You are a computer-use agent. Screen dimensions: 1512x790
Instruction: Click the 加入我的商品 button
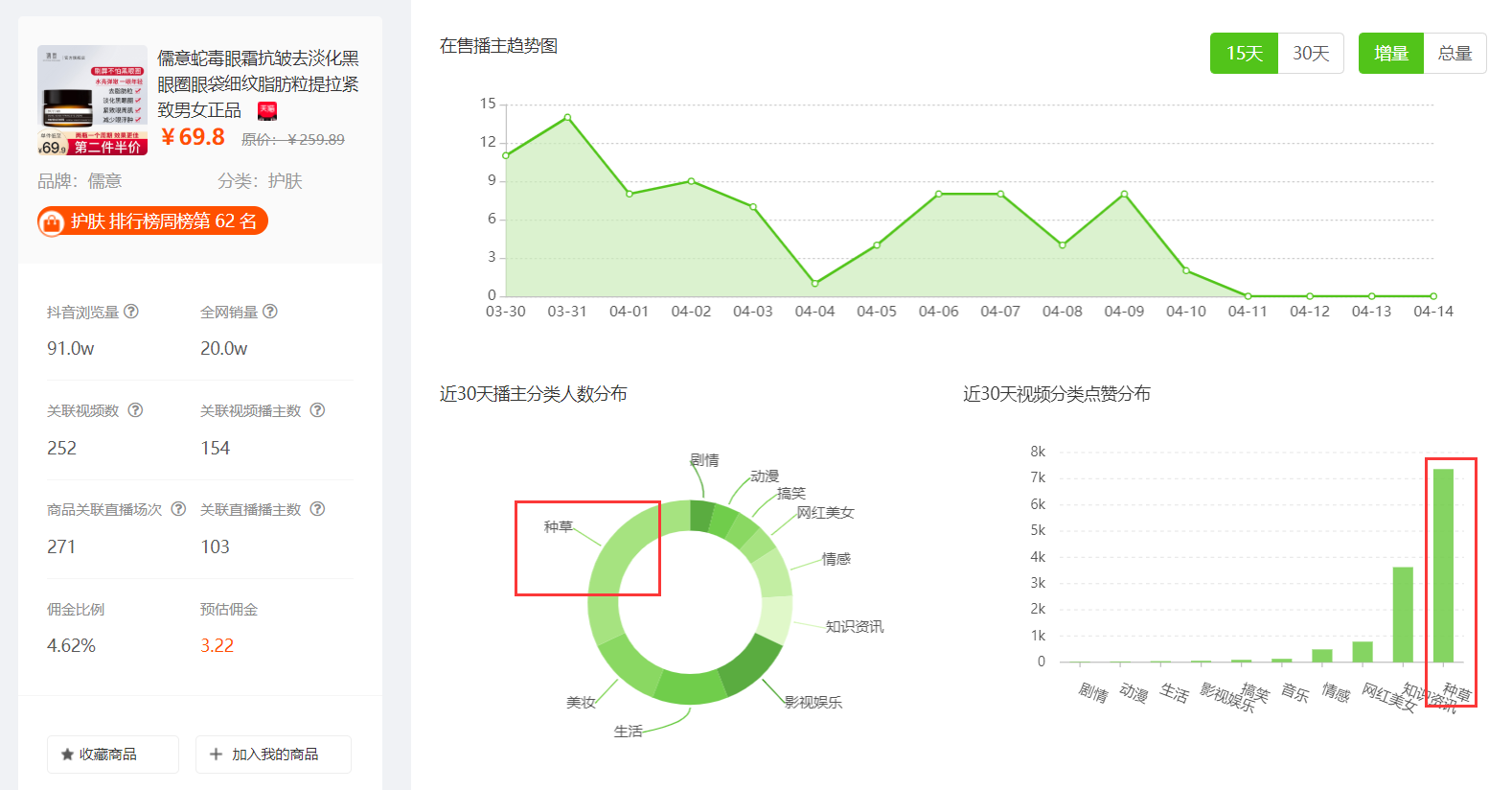coord(273,755)
